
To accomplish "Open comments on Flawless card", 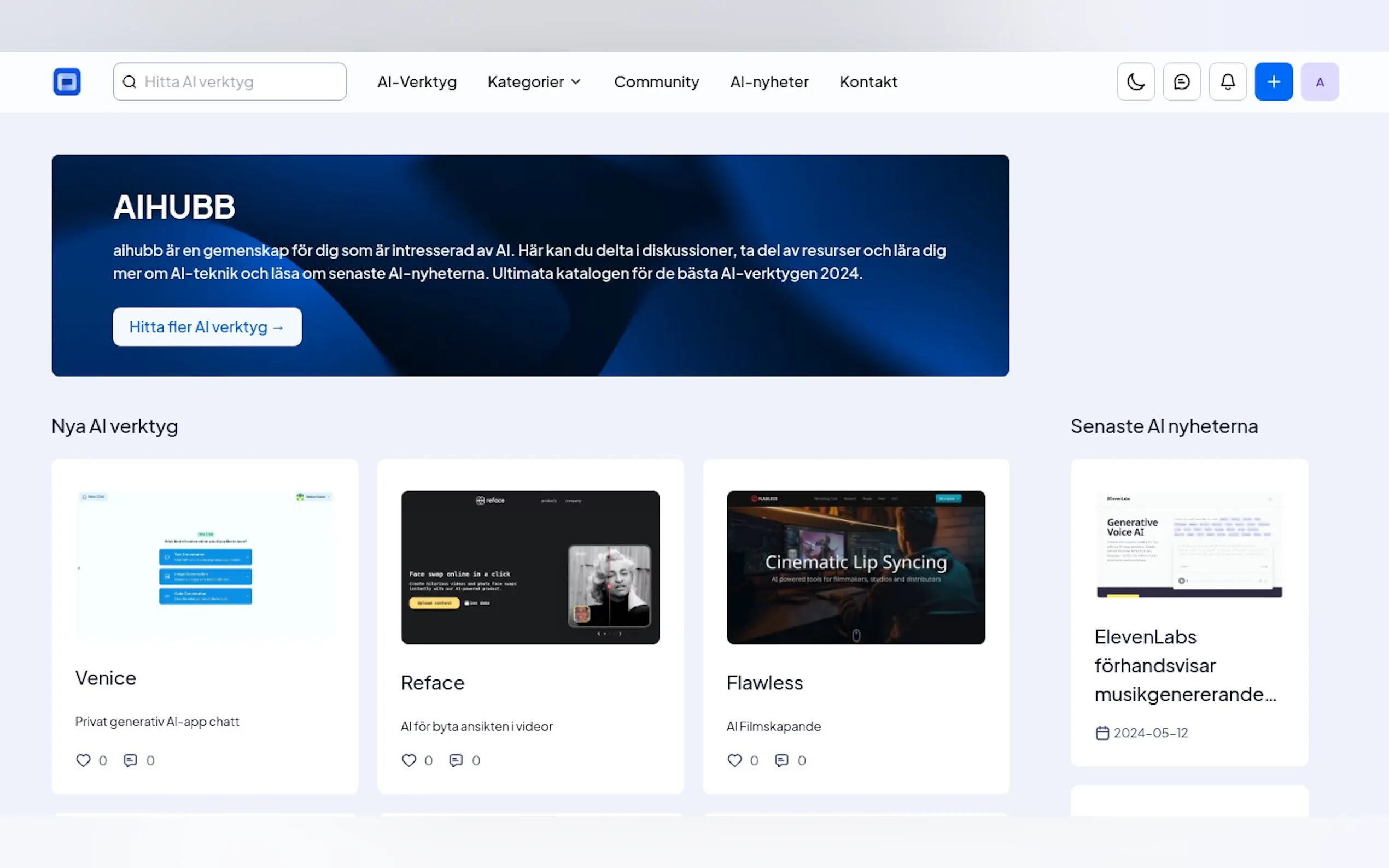I will pos(781,760).
